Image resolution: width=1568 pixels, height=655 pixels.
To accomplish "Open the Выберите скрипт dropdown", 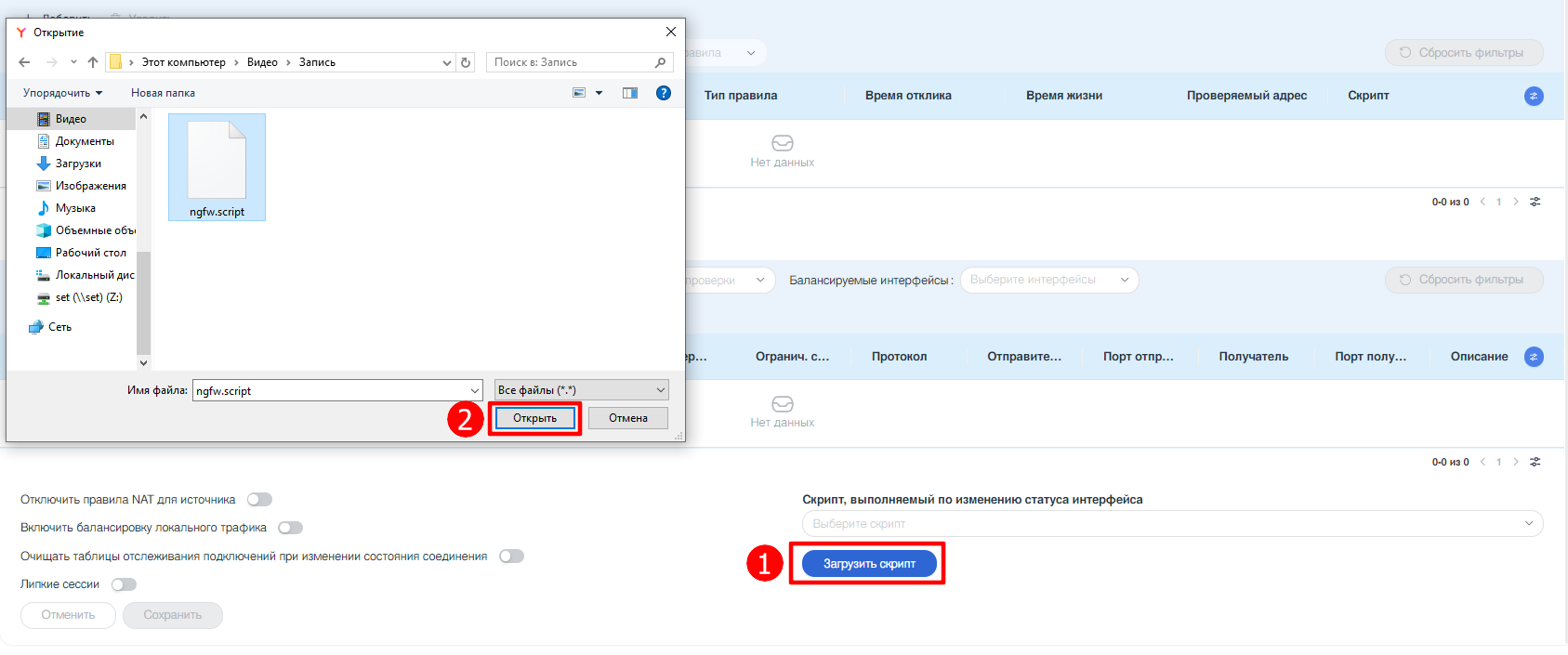I will (x=1171, y=524).
